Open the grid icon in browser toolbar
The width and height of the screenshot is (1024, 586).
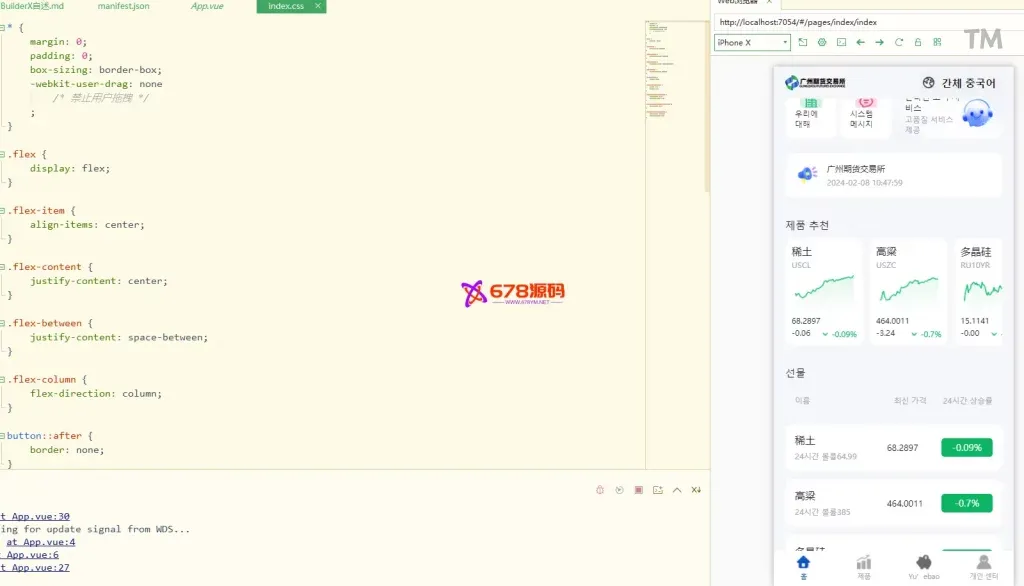click(937, 42)
